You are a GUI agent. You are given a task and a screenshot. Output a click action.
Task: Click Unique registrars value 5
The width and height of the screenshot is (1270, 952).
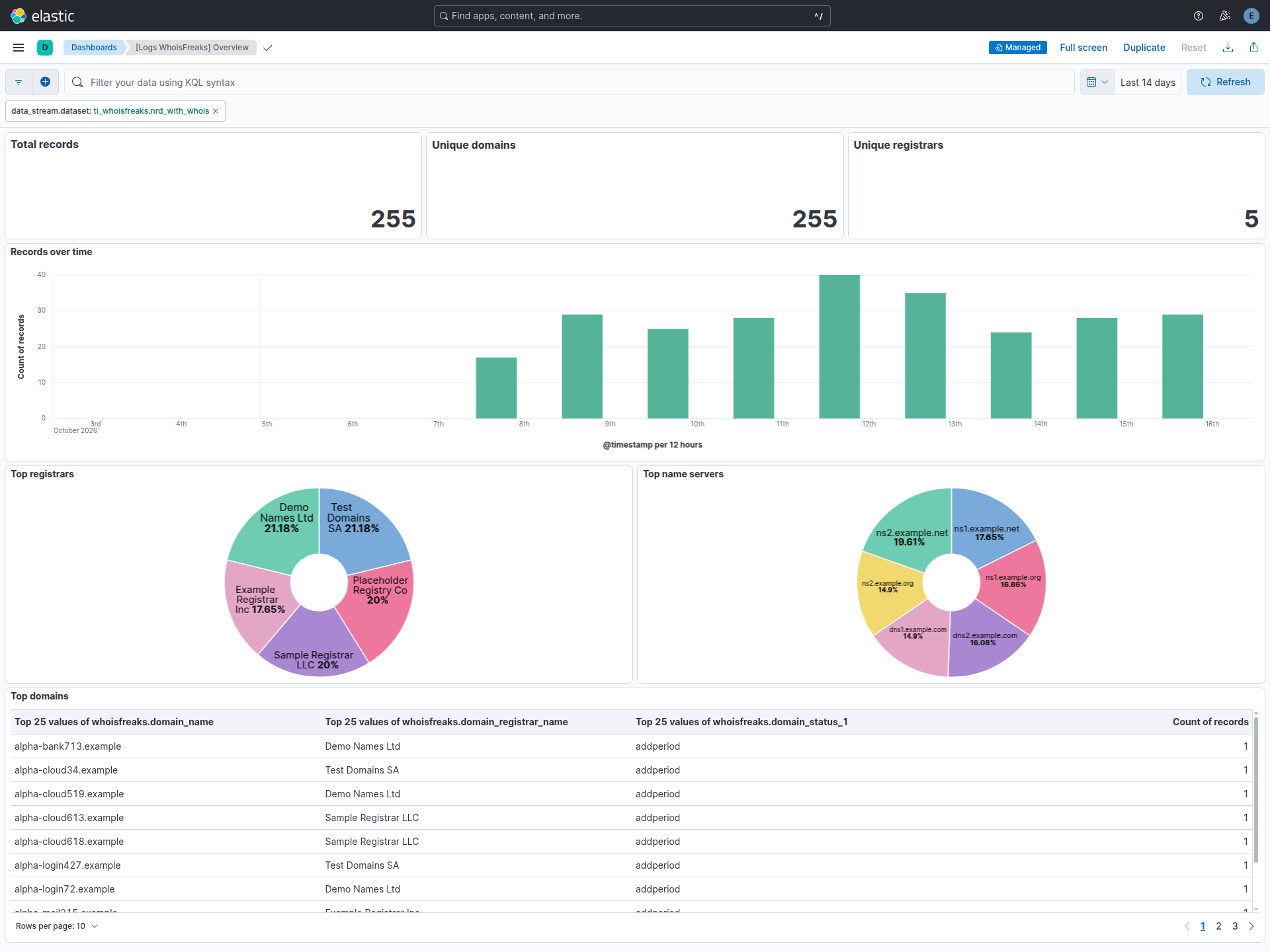coord(1251,219)
